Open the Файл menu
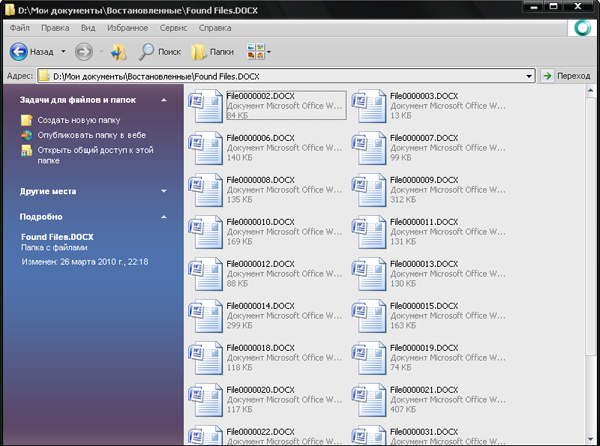This screenshot has width=600, height=446. pyautogui.click(x=20, y=28)
